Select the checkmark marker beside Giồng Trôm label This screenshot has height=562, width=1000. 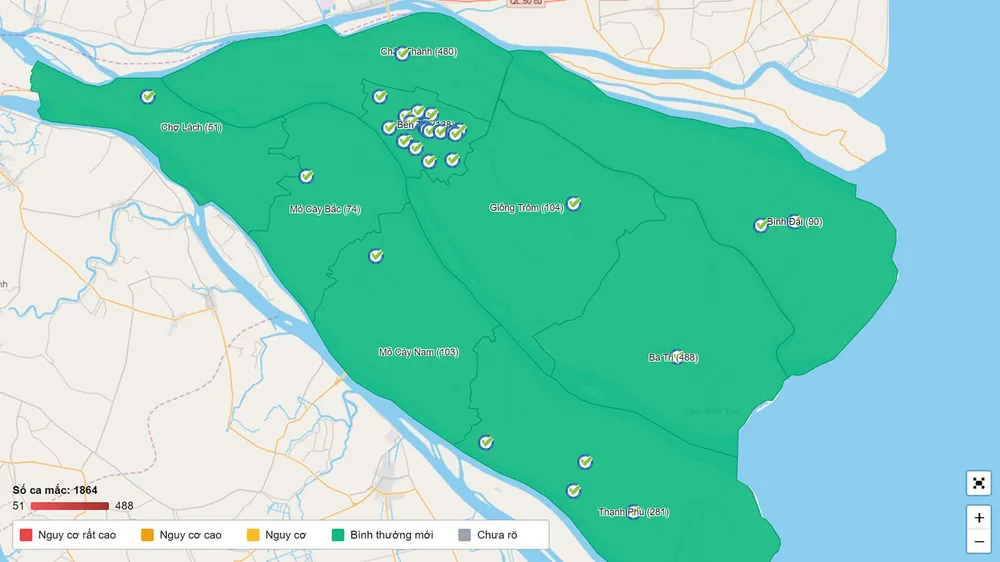574,204
